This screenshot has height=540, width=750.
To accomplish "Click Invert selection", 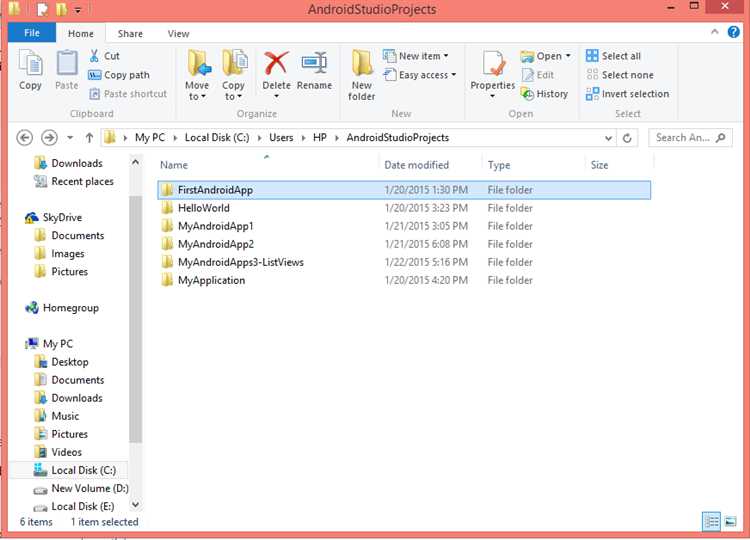I will pyautogui.click(x=628, y=94).
